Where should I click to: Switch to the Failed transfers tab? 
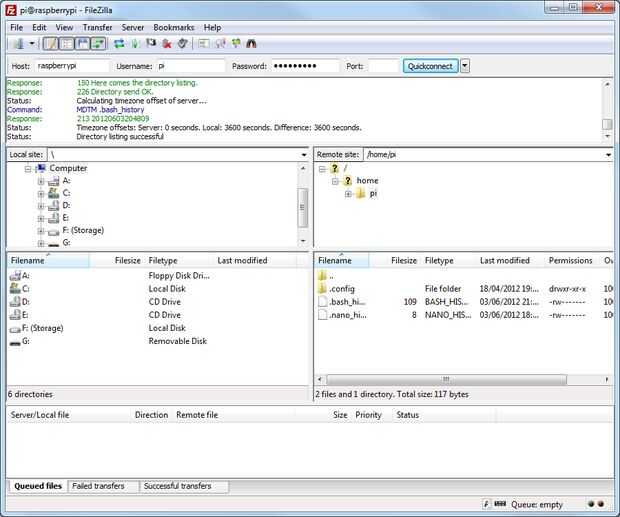click(98, 486)
